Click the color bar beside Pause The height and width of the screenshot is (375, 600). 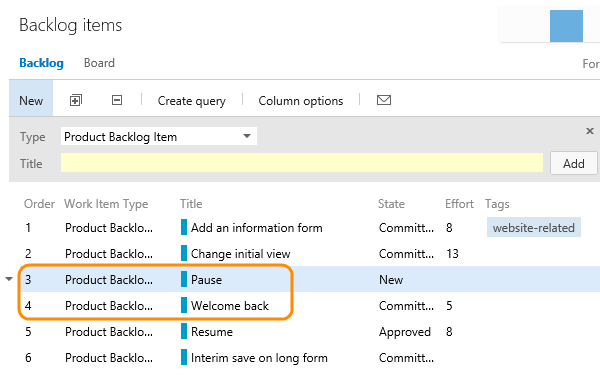tap(184, 279)
